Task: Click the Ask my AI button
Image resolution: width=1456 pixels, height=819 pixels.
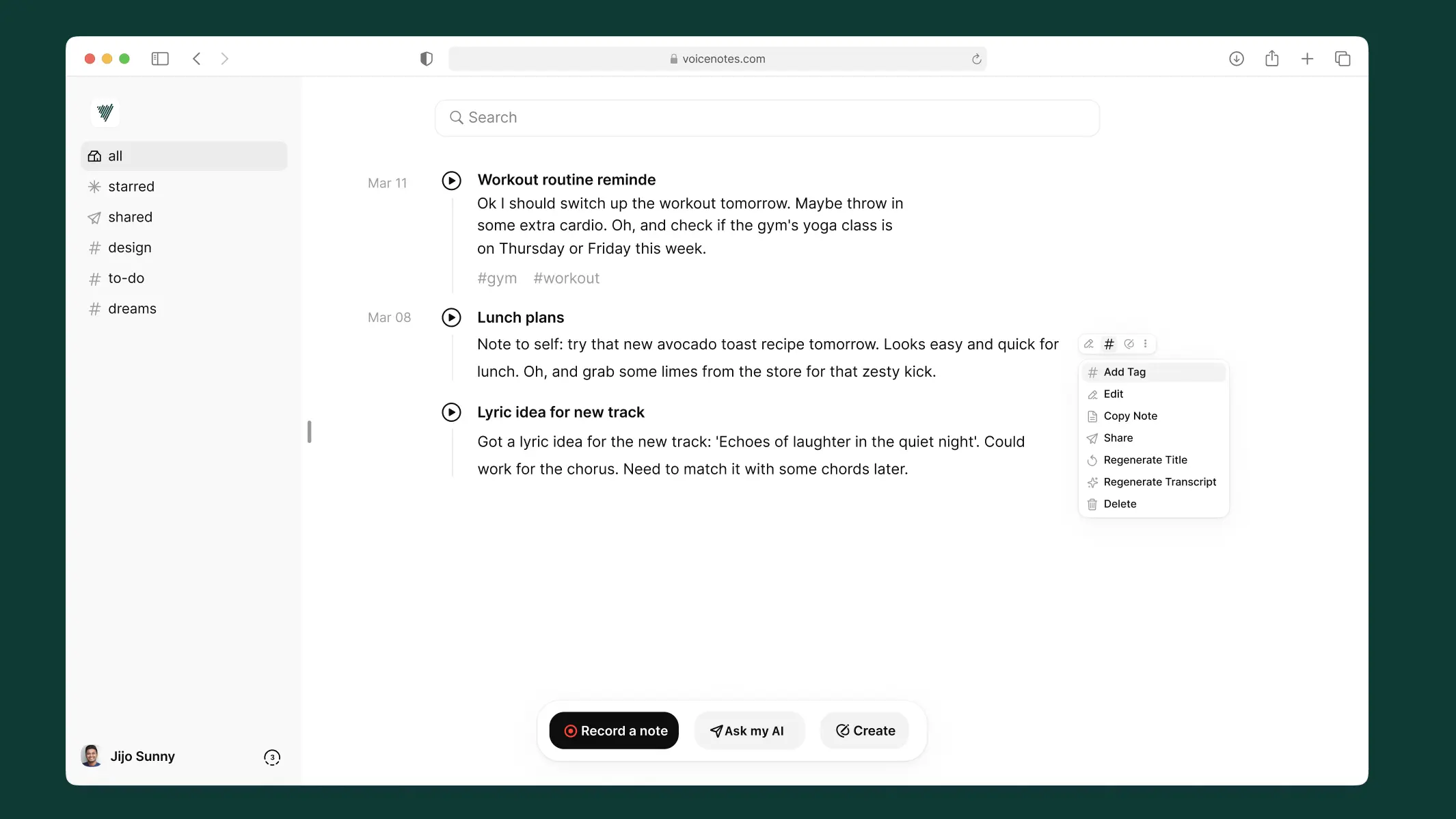Action: pos(749,731)
